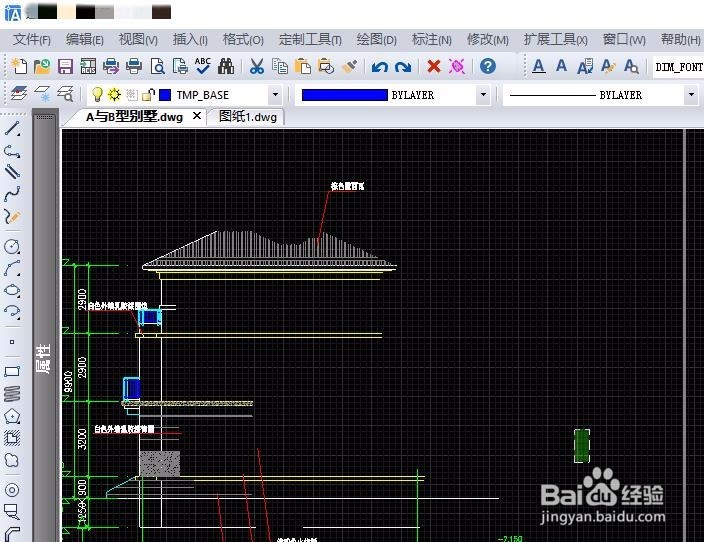Expand the BYLAYER linetype dropdown
The height and width of the screenshot is (542, 704).
(691, 95)
